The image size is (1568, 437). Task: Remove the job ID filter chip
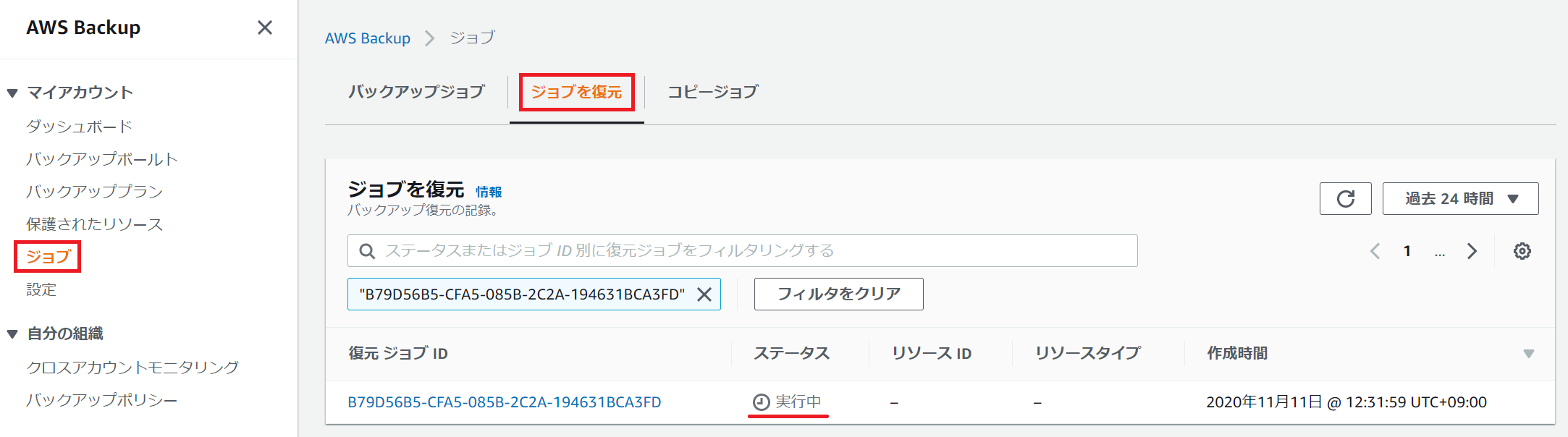coord(704,294)
